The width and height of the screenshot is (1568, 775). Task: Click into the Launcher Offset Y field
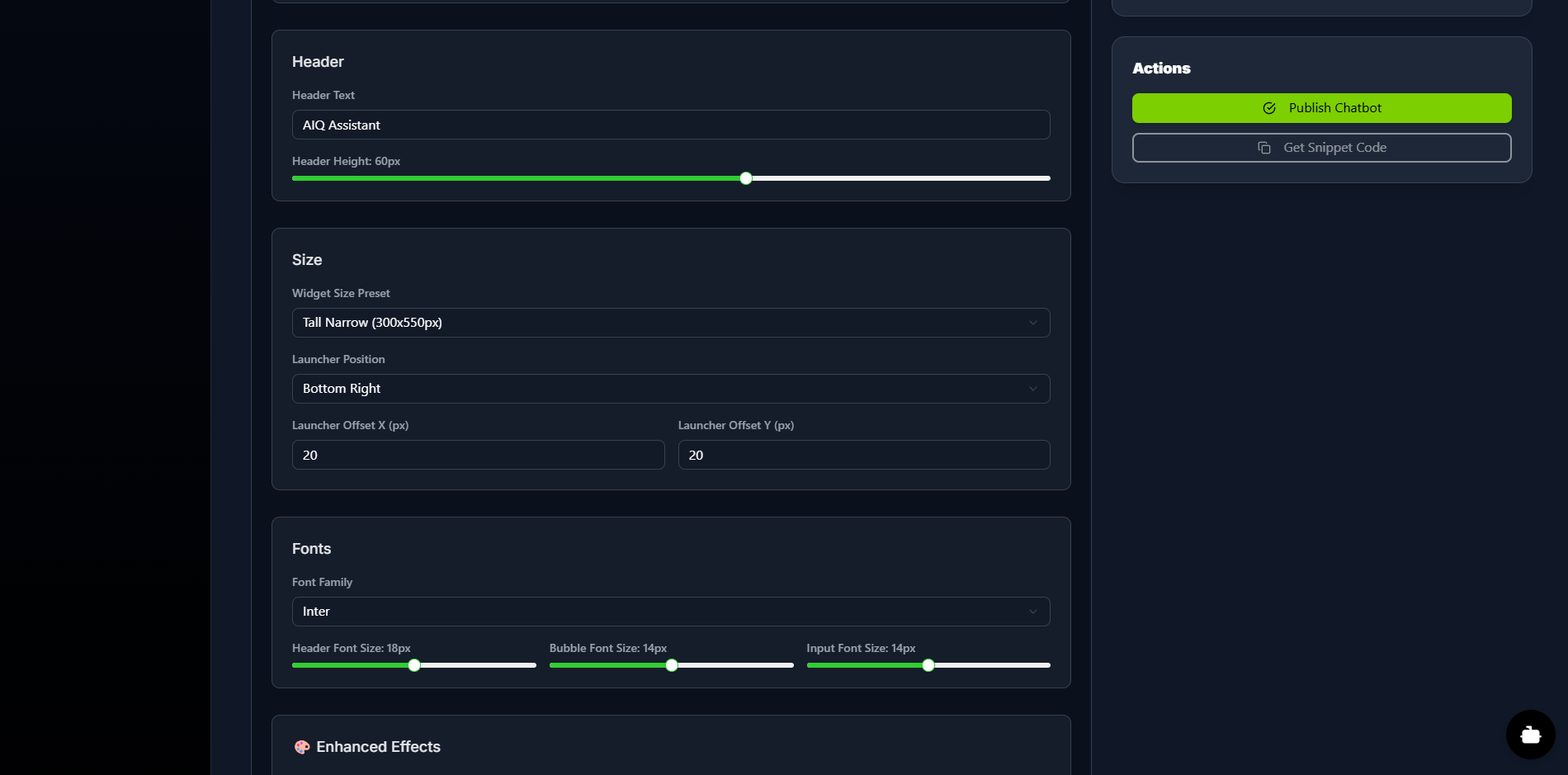pos(863,455)
